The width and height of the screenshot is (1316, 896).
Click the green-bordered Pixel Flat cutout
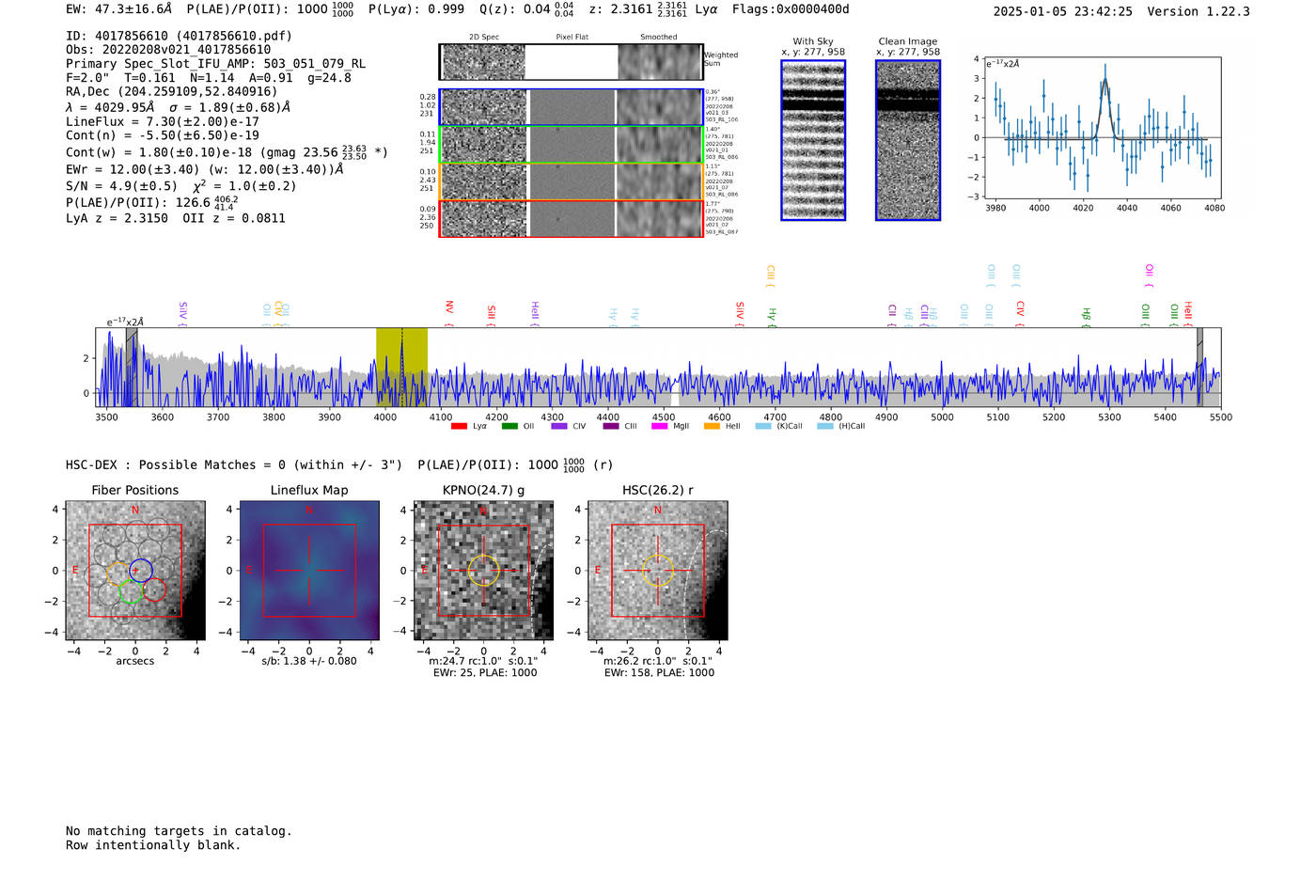572,144
